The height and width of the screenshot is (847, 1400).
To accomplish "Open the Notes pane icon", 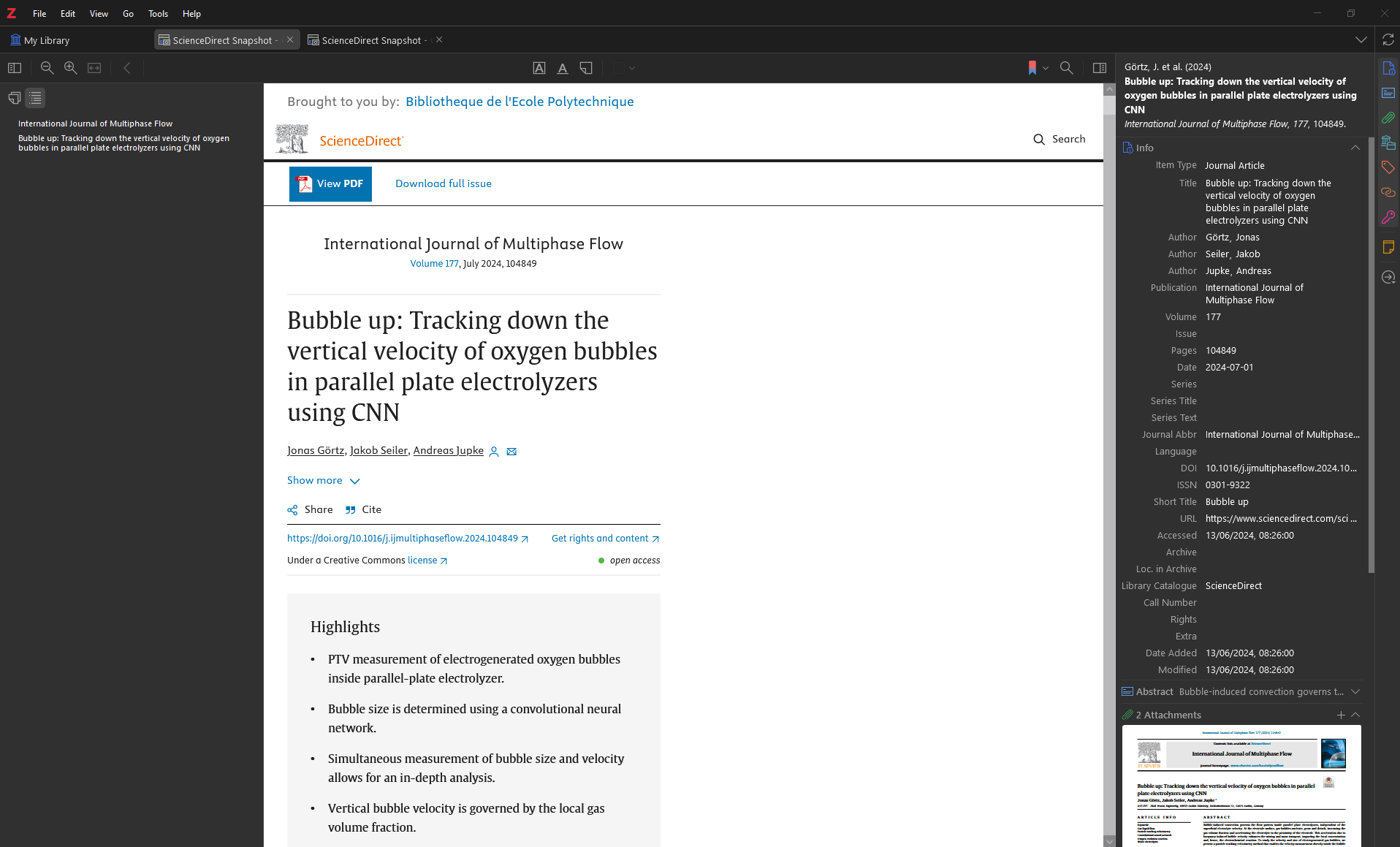I will click(1388, 248).
